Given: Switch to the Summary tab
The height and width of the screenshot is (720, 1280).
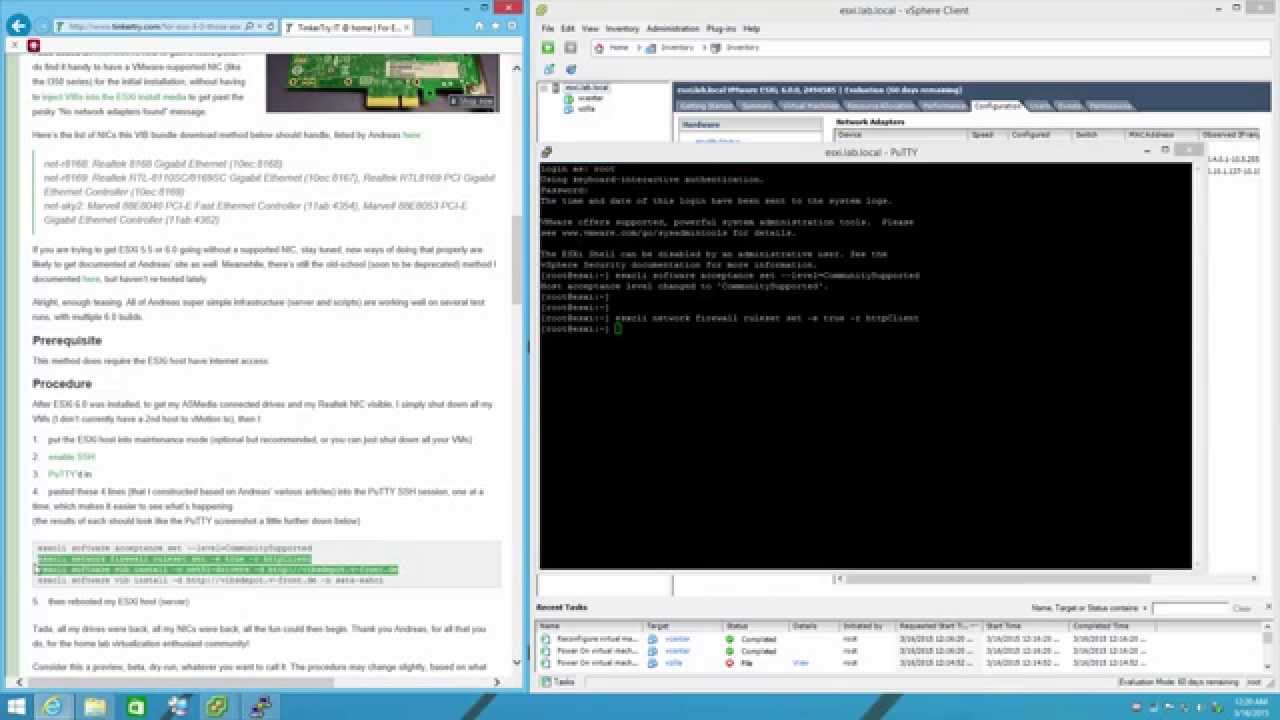Looking at the screenshot, I should click(757, 106).
